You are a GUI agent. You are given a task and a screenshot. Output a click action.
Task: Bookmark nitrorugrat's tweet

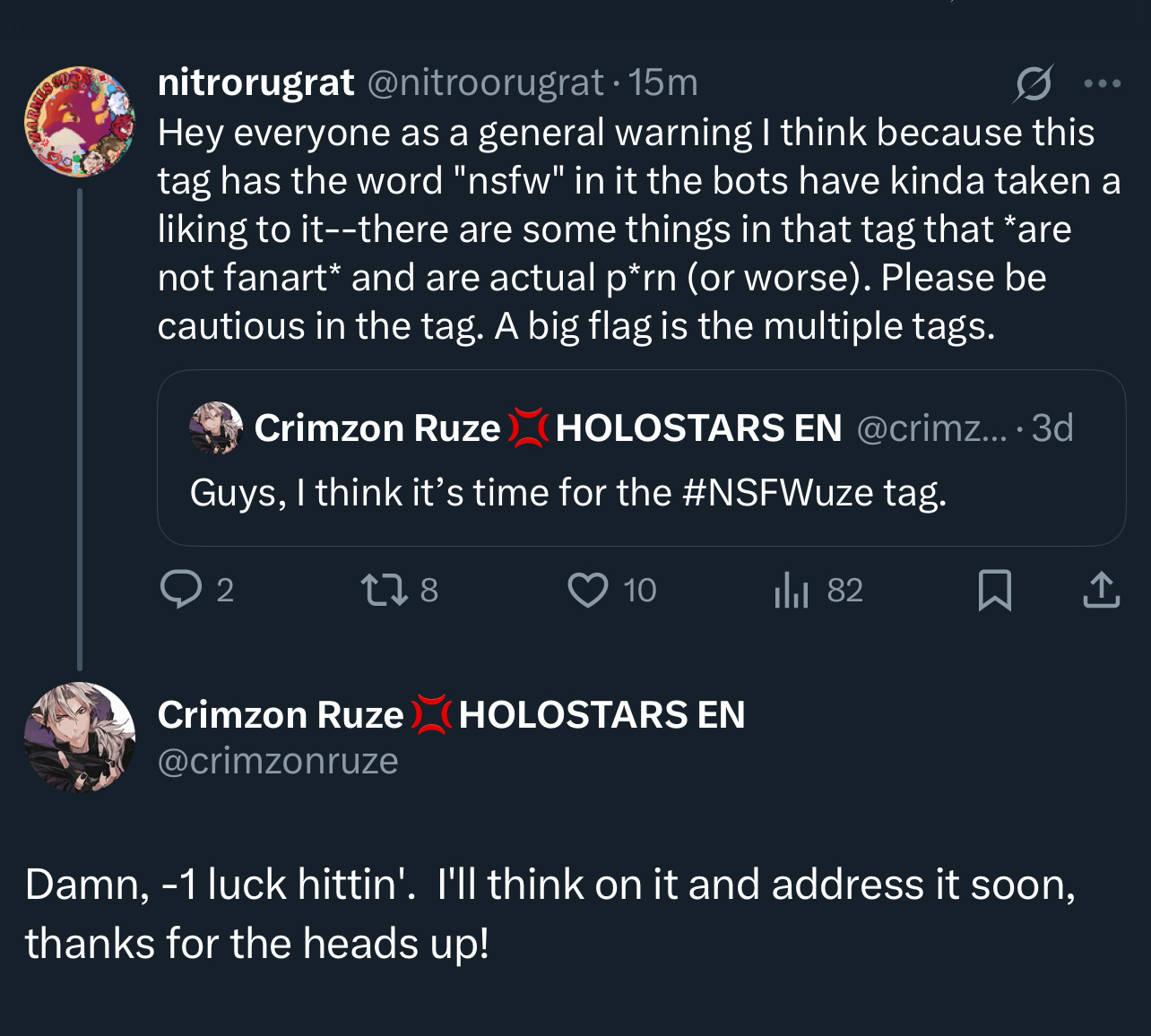[x=994, y=590]
